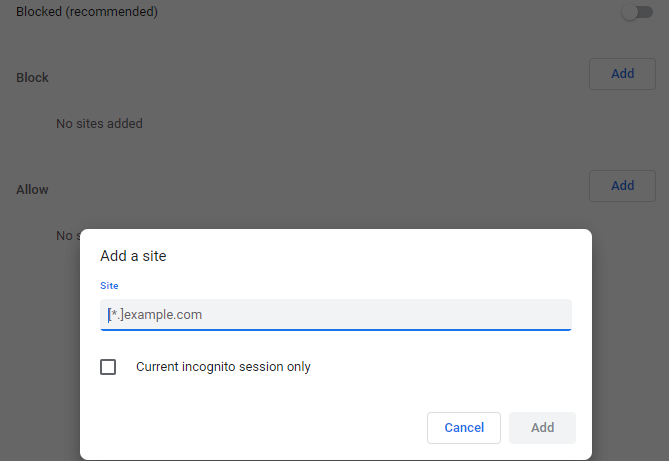The width and height of the screenshot is (669, 461).
Task: Click No sites added text under Block
Action: [99, 123]
